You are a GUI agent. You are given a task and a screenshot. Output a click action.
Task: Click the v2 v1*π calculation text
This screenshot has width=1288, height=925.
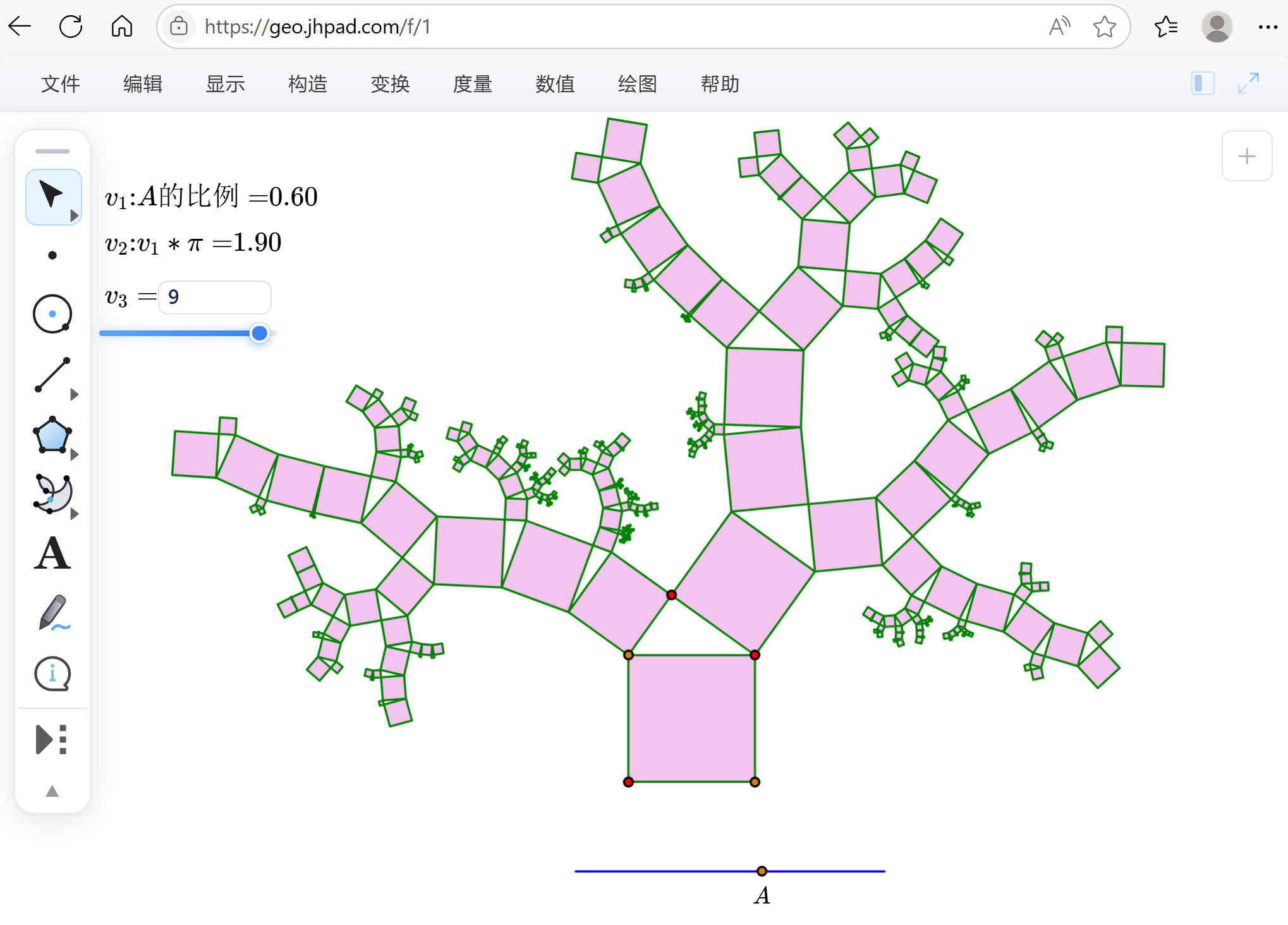coord(193,243)
